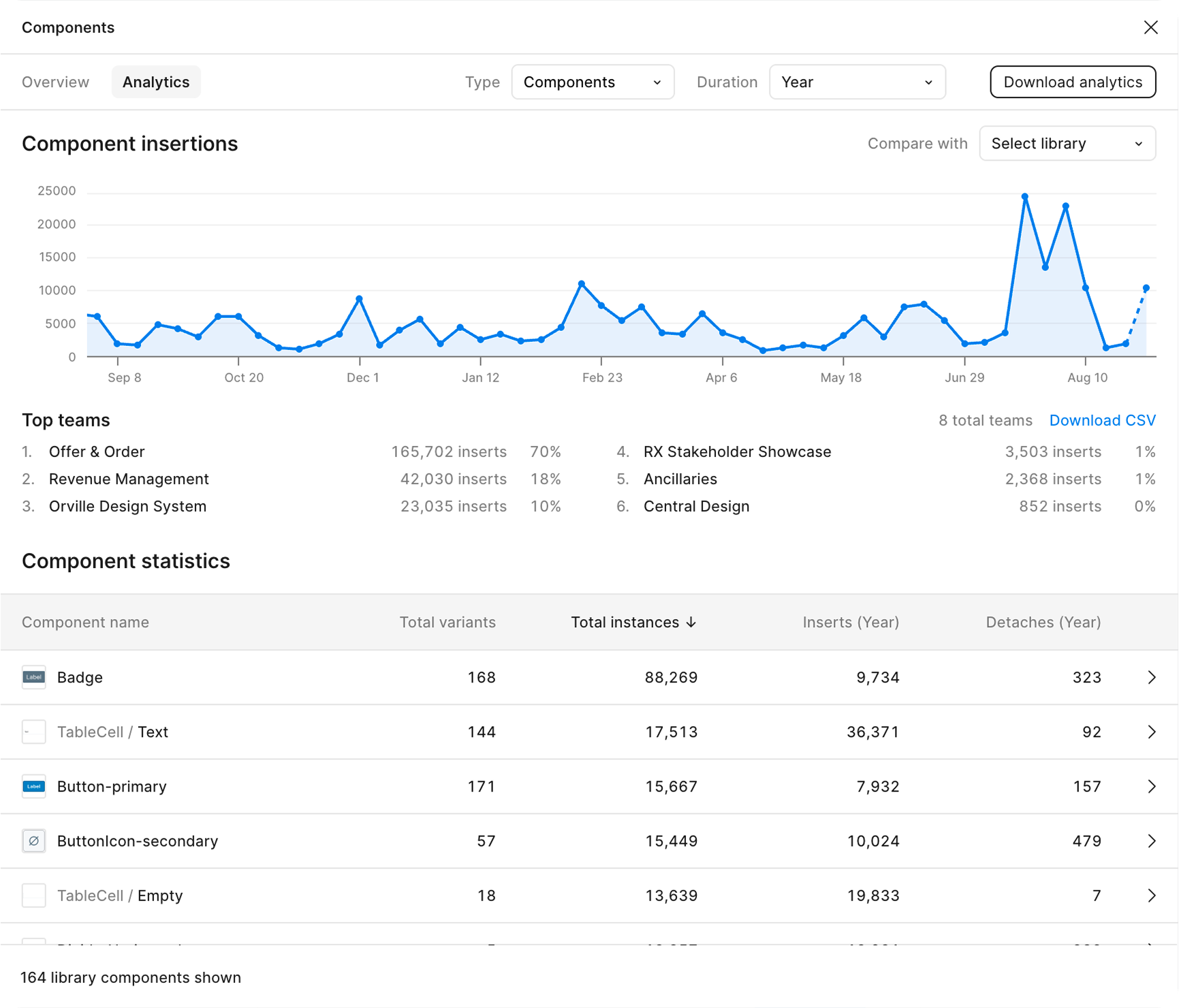Click the ButtonIcon-secondary component thumbnail icon
This screenshot has width=1179, height=1008.
[34, 841]
